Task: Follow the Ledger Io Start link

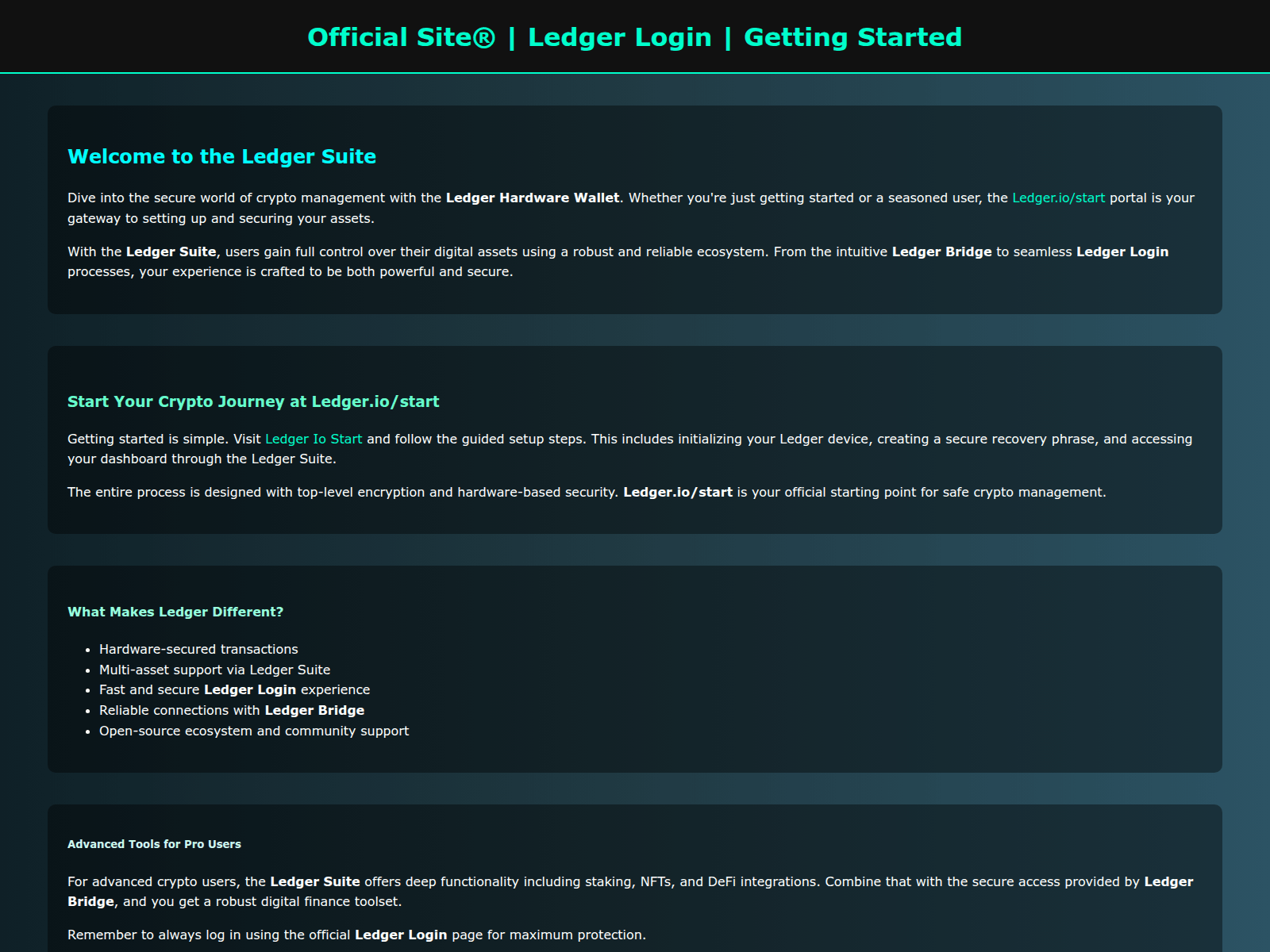Action: 314,439
